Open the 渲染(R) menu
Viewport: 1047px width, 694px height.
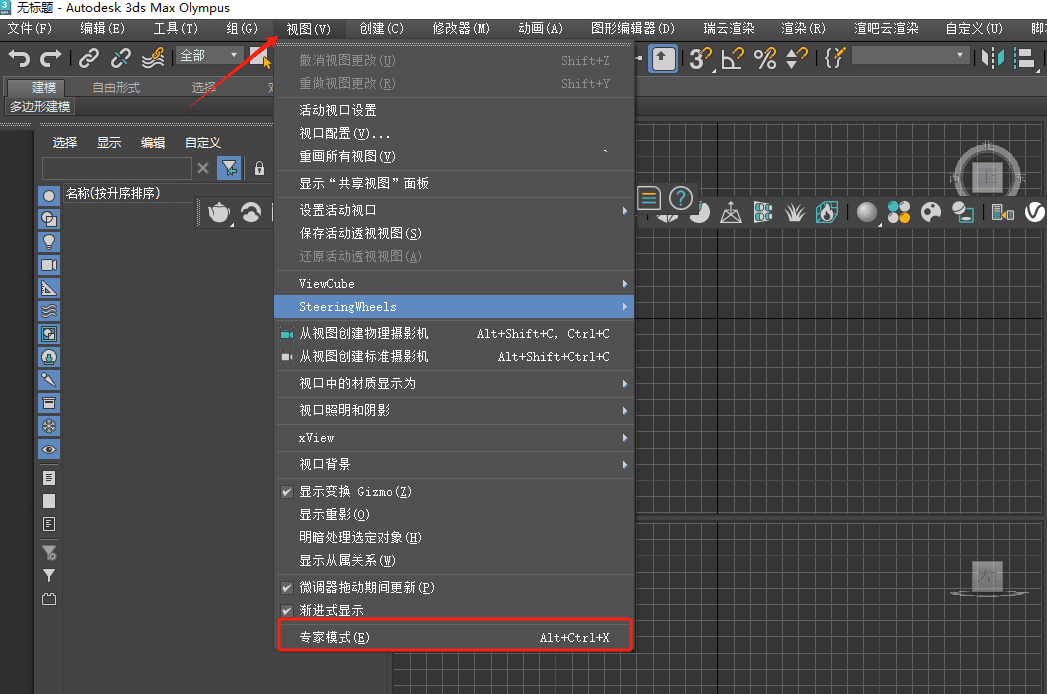pyautogui.click(x=803, y=29)
